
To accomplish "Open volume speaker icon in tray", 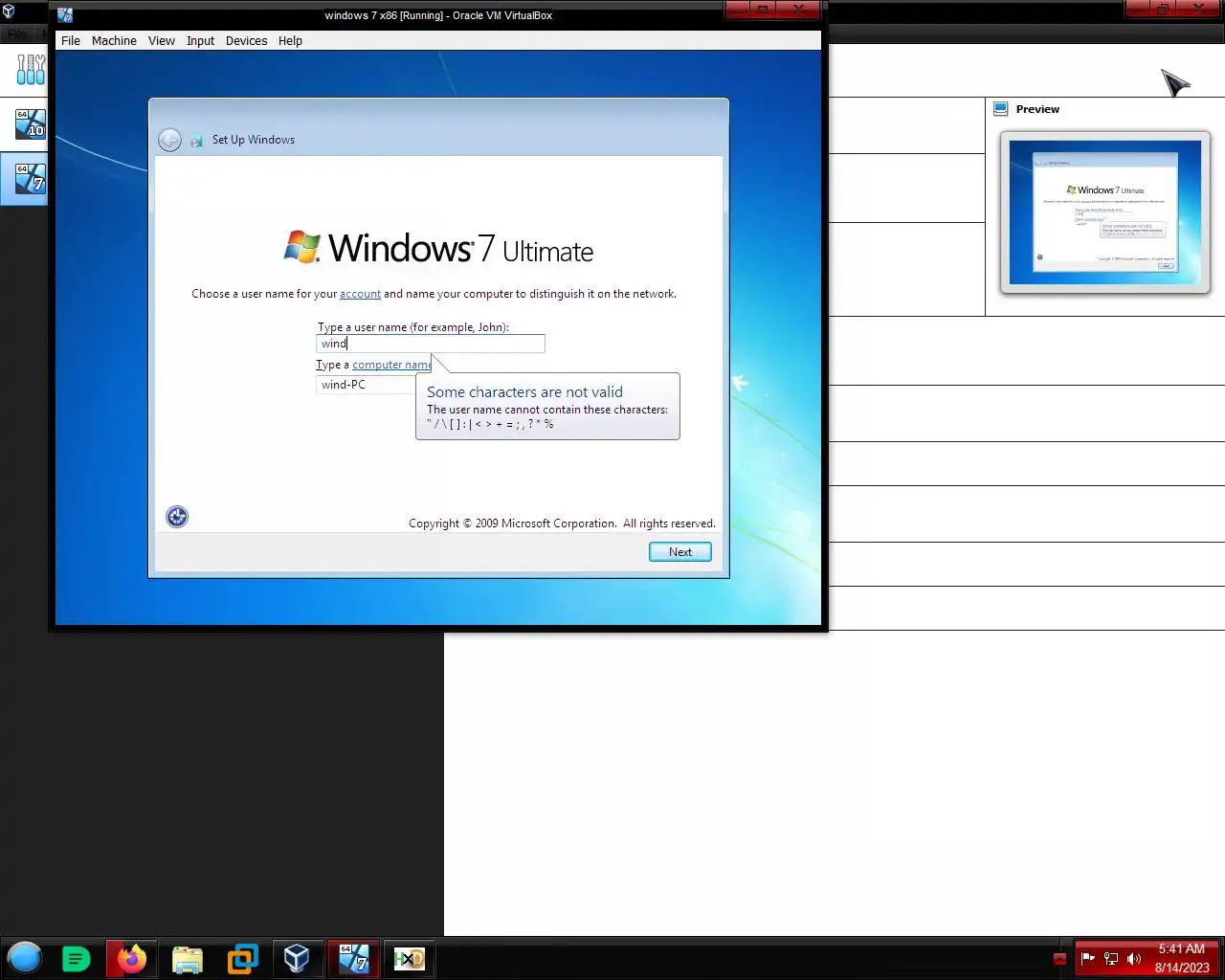I will pyautogui.click(x=1134, y=959).
